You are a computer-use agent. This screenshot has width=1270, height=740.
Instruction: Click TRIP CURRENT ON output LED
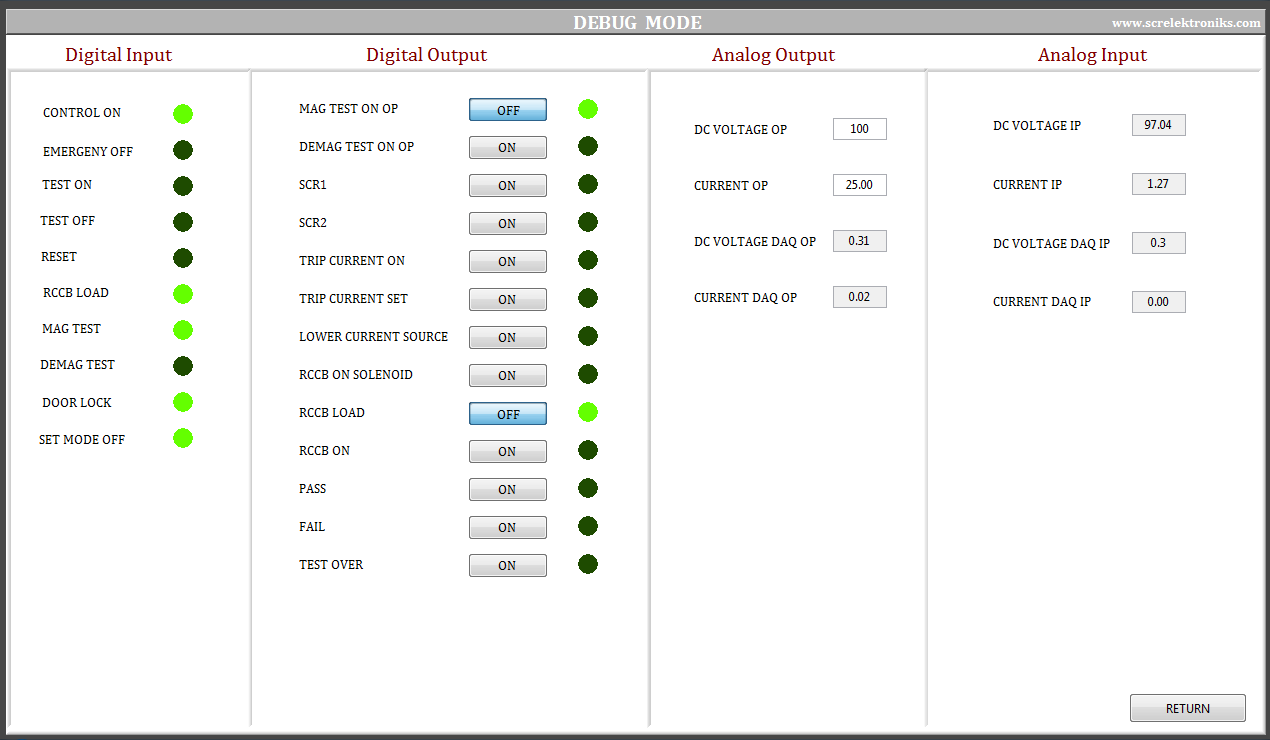[588, 260]
